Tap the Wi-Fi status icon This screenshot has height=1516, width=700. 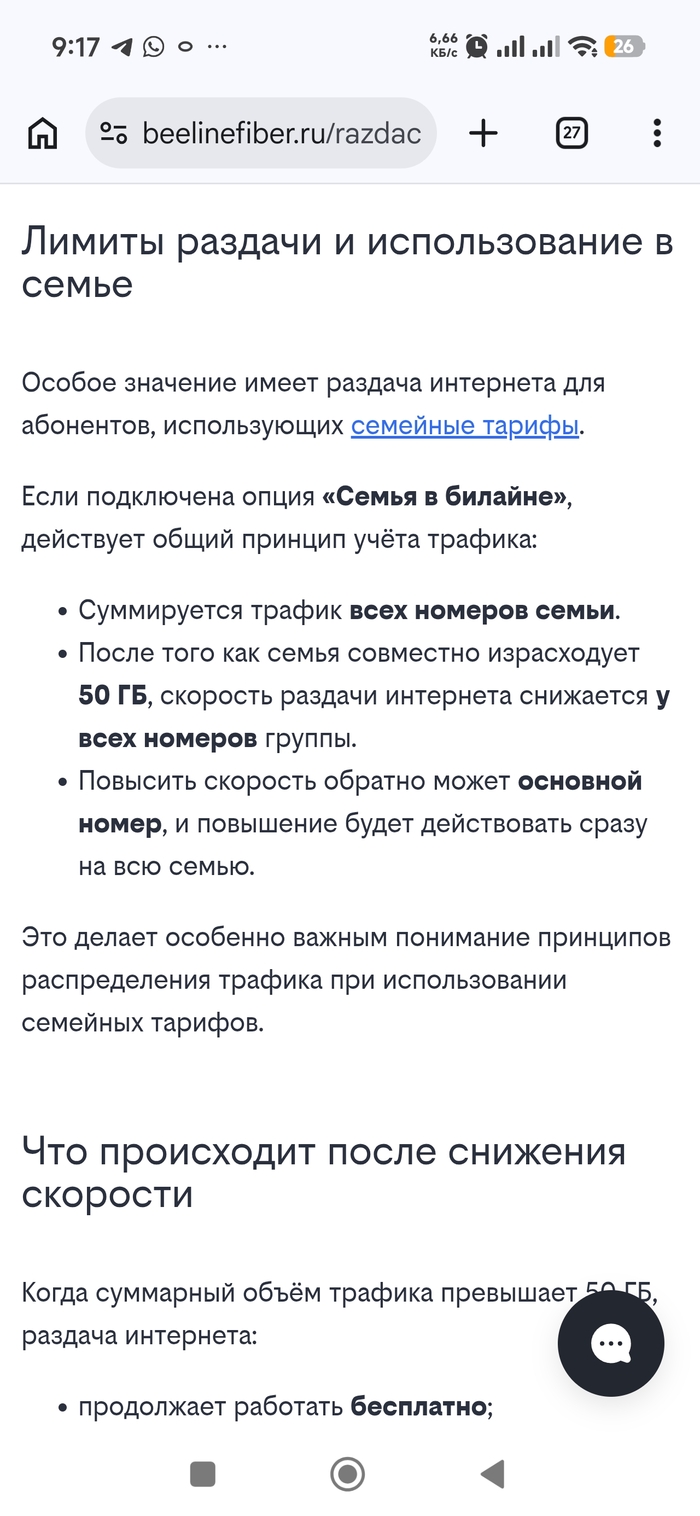[582, 46]
